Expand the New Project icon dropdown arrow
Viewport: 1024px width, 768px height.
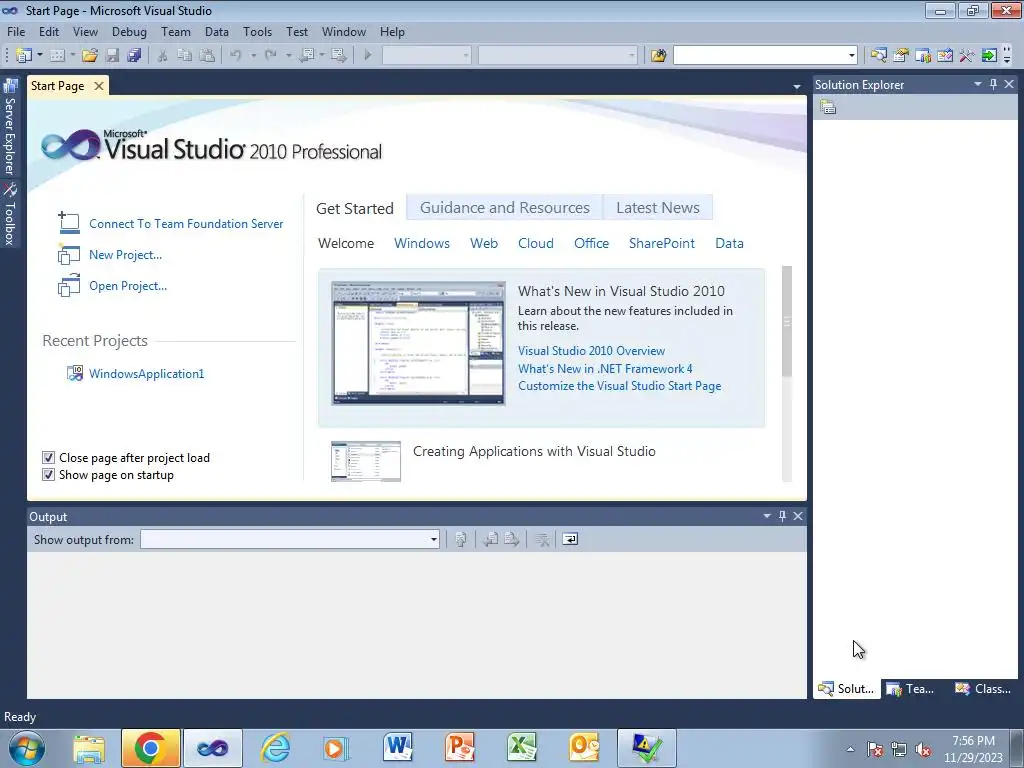[39, 56]
